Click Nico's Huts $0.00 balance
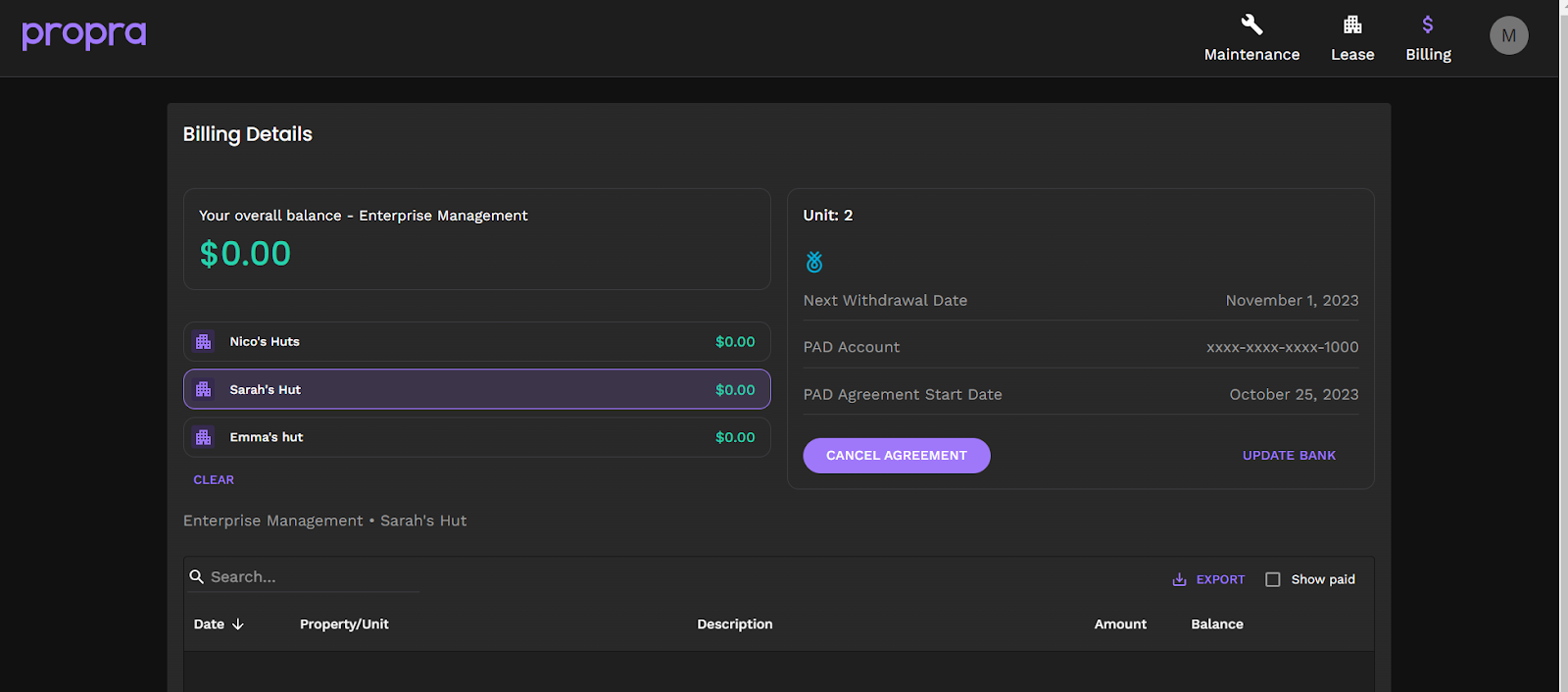Screen dimensions: 1568x692 point(735,342)
